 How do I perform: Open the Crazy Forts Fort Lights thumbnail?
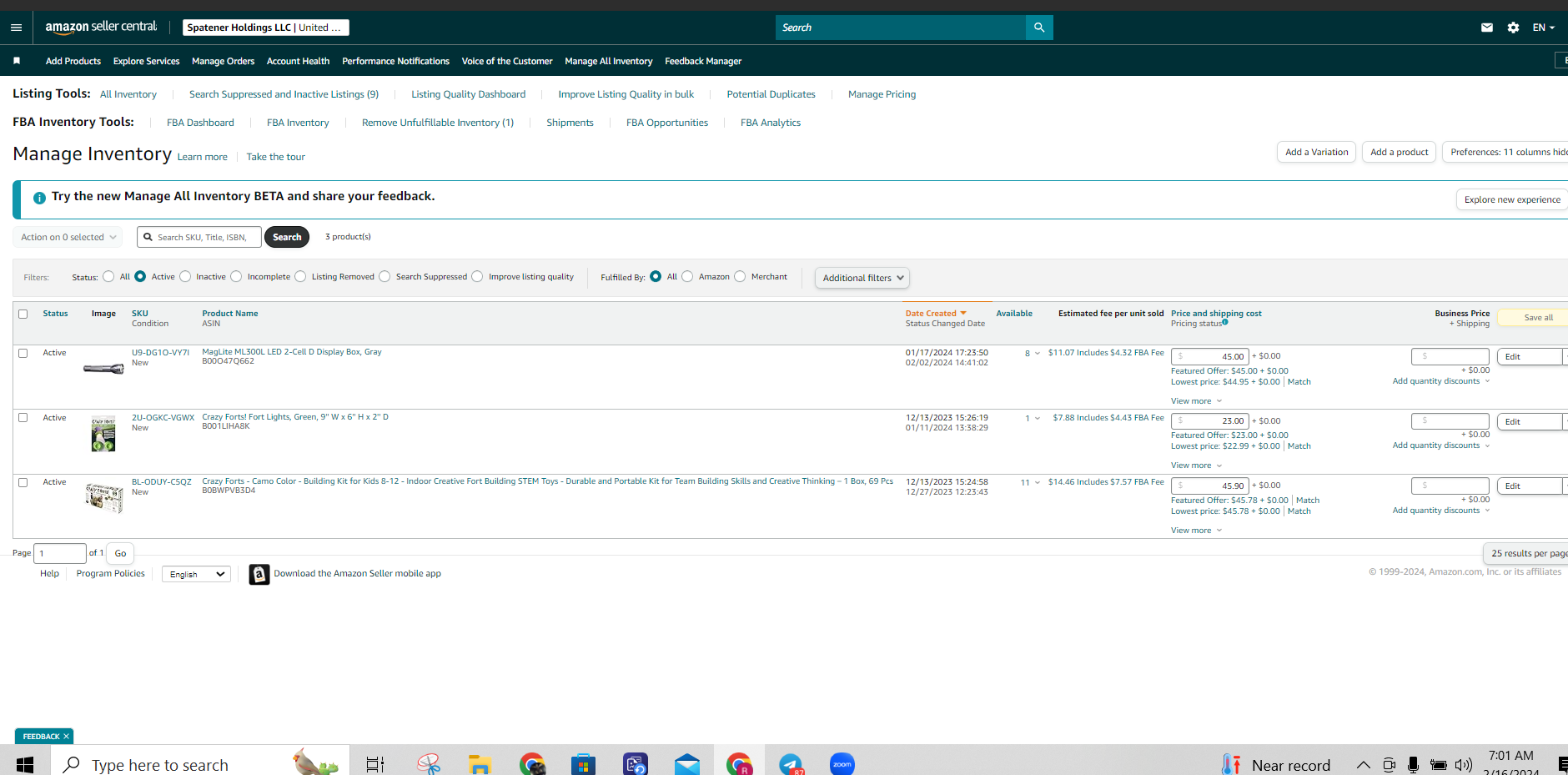click(x=103, y=434)
